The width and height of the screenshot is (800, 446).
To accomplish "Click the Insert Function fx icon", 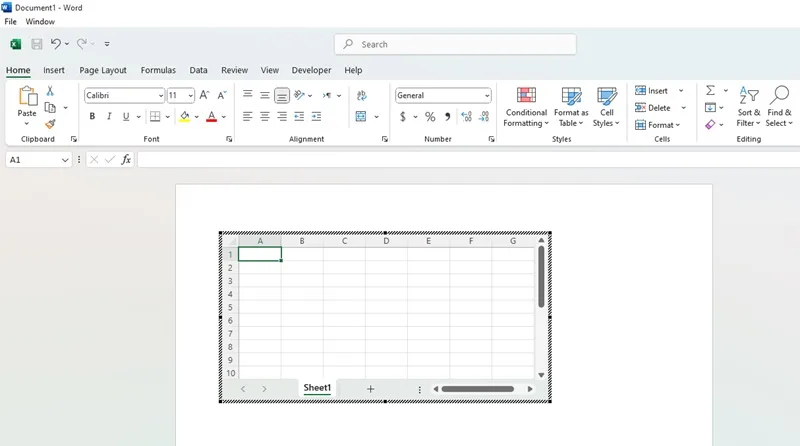I will pos(126,160).
